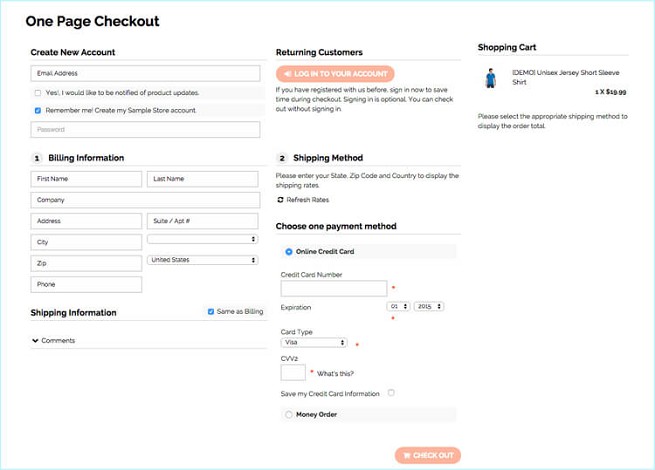
Task: Select Online Credit Card payment option
Action: pyautogui.click(x=289, y=252)
